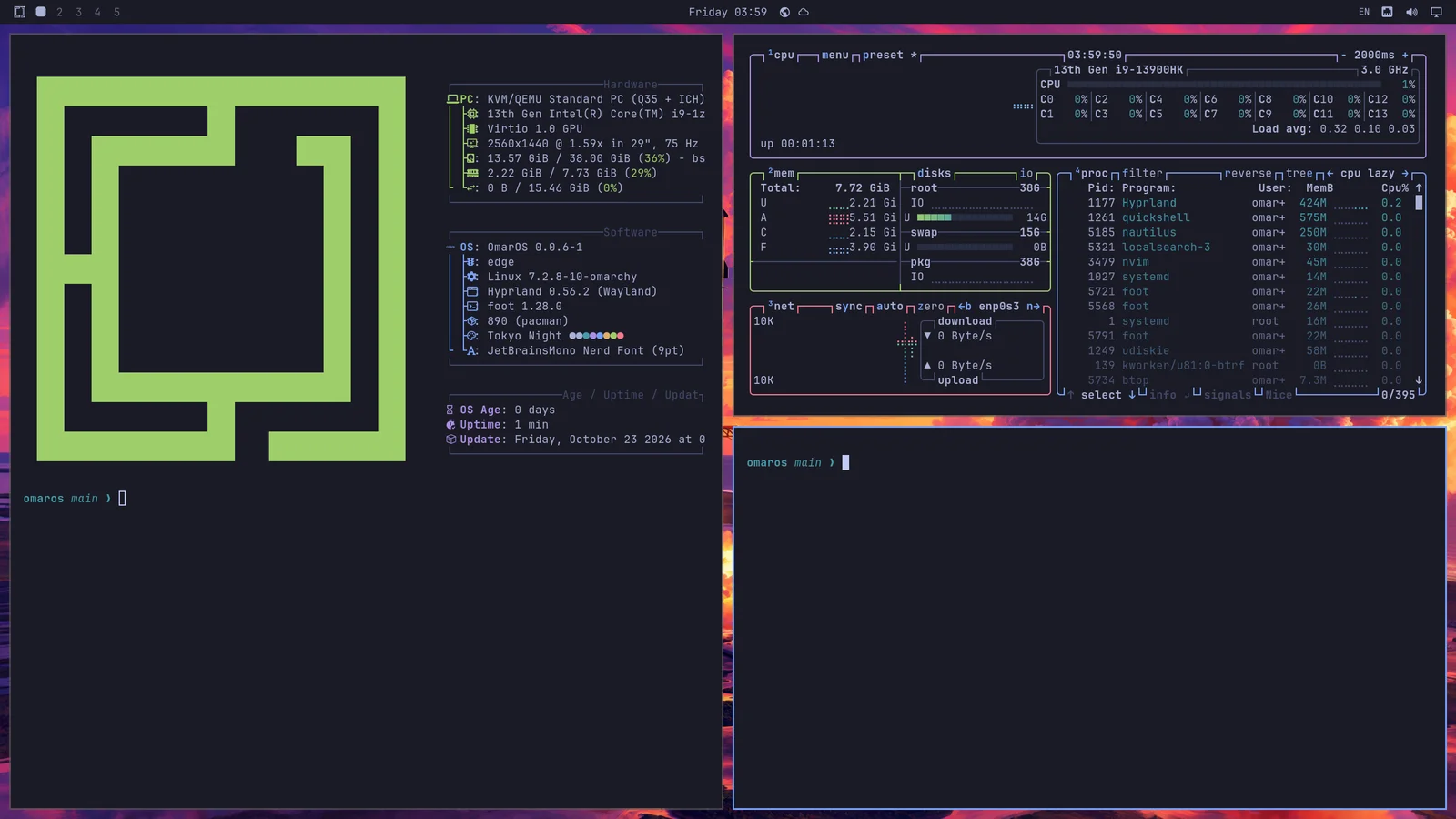Switch to workspace 5

116,12
